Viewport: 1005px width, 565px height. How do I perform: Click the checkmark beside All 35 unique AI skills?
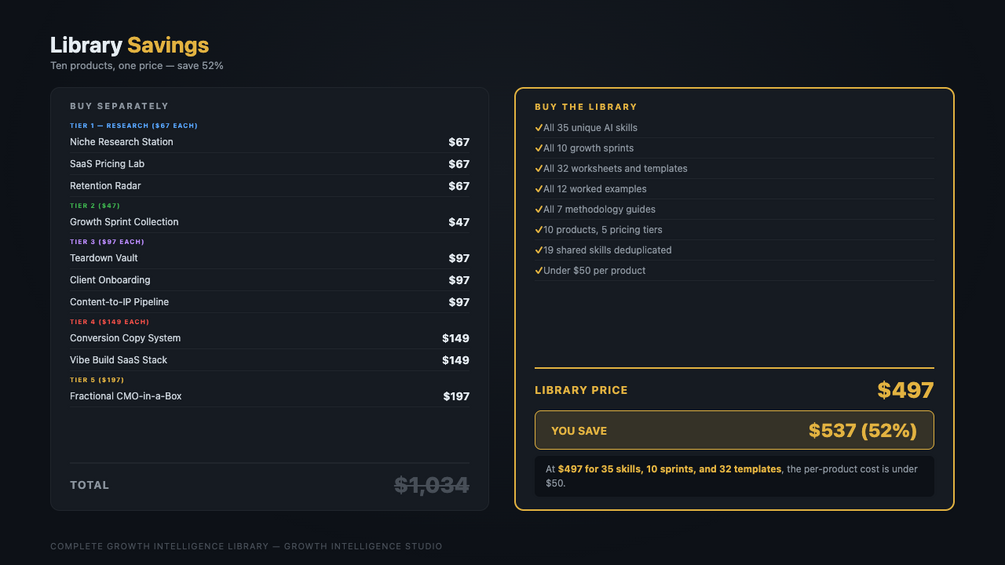tap(538, 127)
